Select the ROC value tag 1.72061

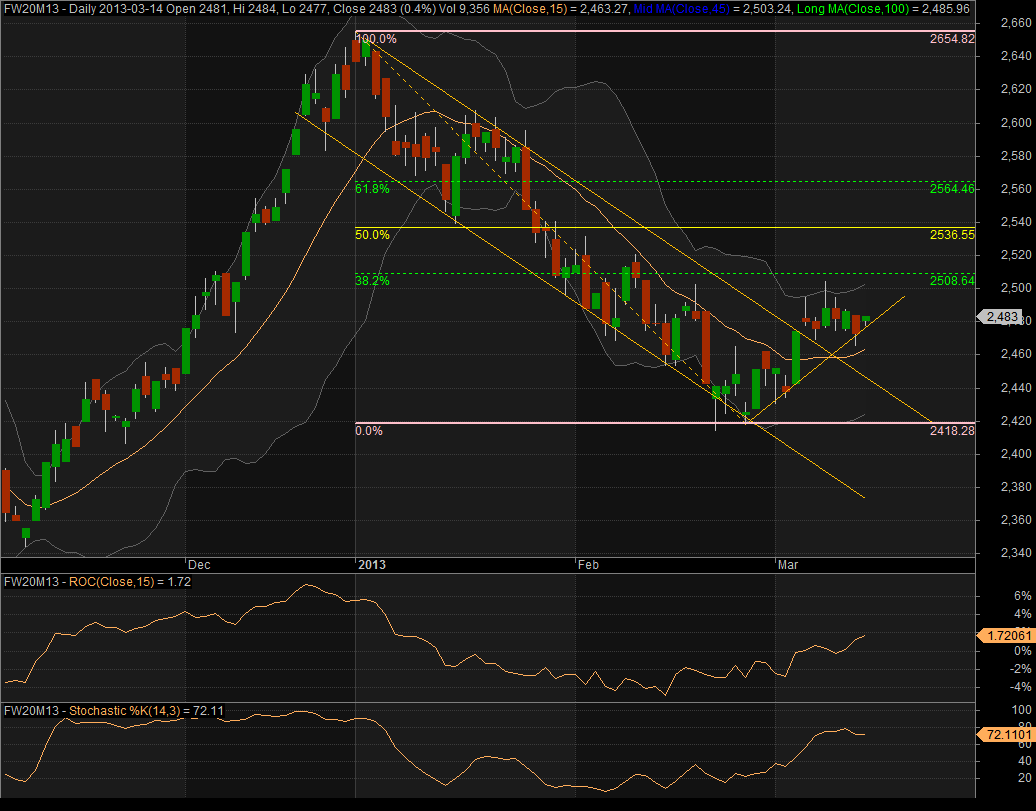tap(1003, 636)
